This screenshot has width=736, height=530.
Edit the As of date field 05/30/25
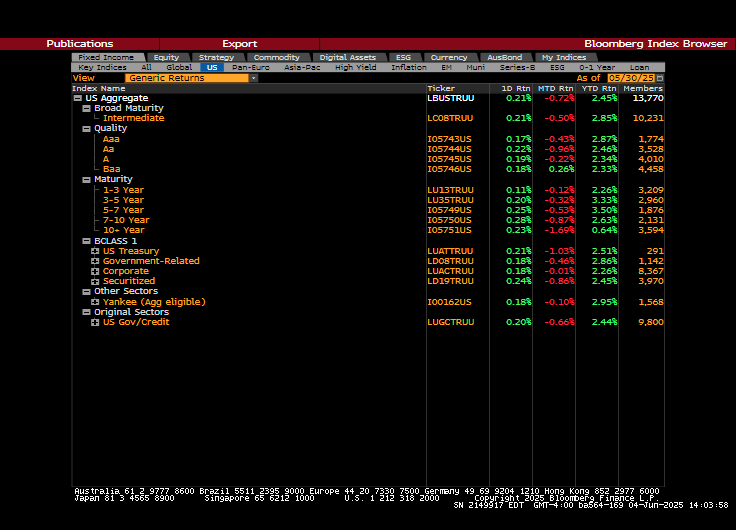click(x=631, y=78)
